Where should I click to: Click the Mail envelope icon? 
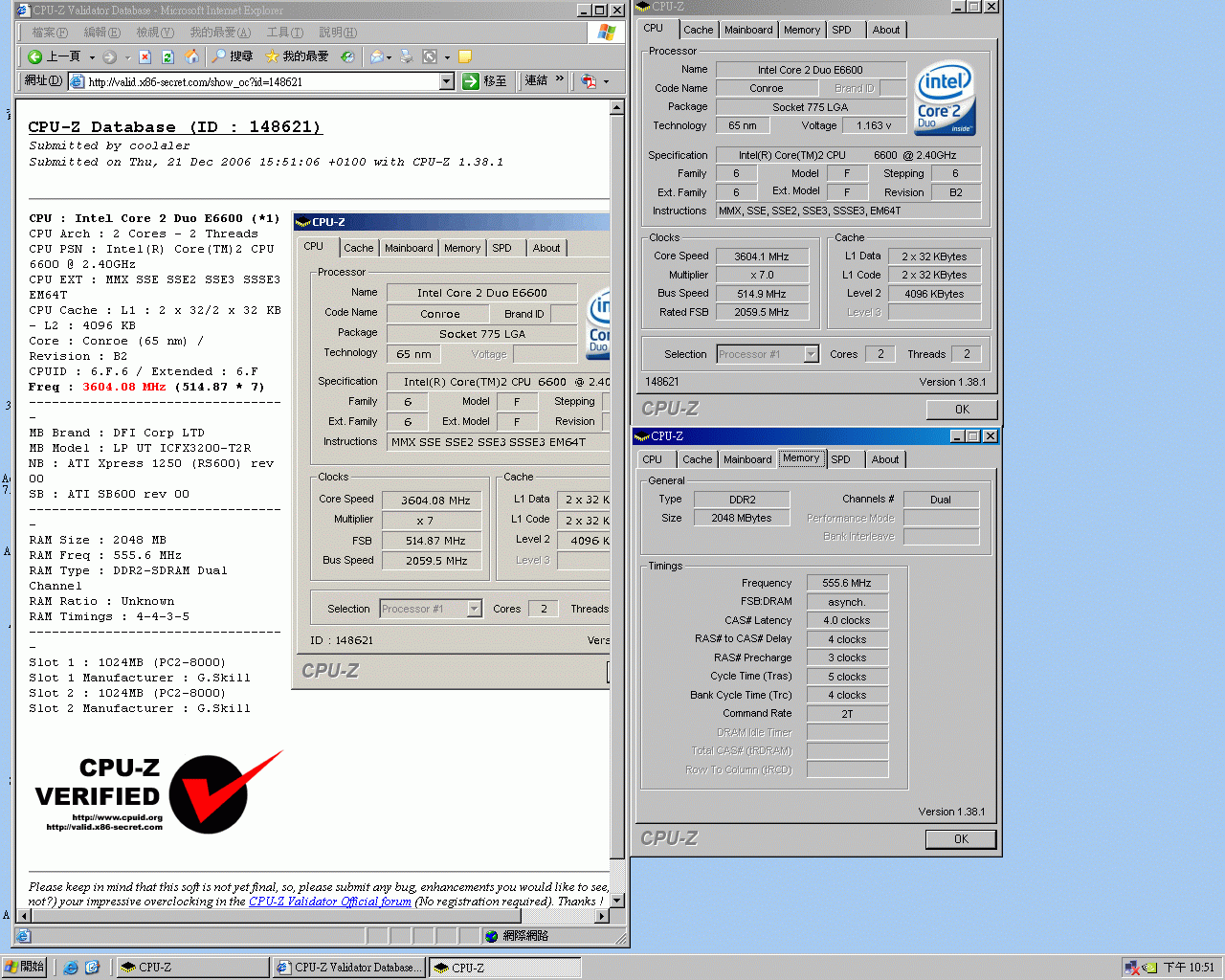pos(376,56)
